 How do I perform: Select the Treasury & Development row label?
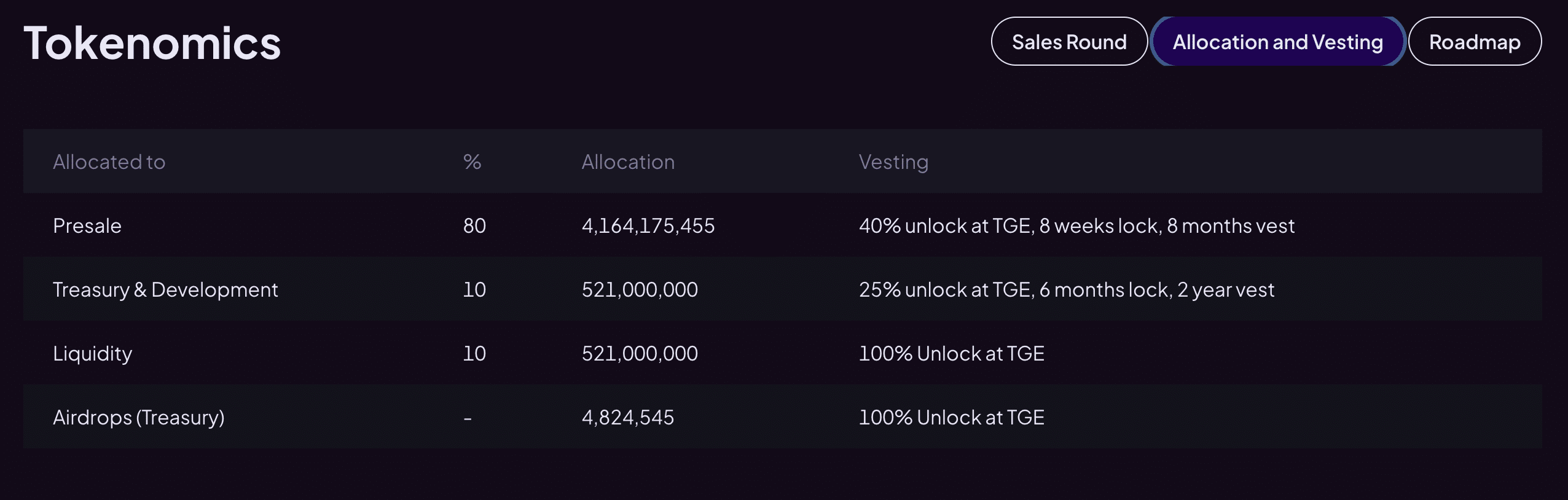click(x=165, y=290)
